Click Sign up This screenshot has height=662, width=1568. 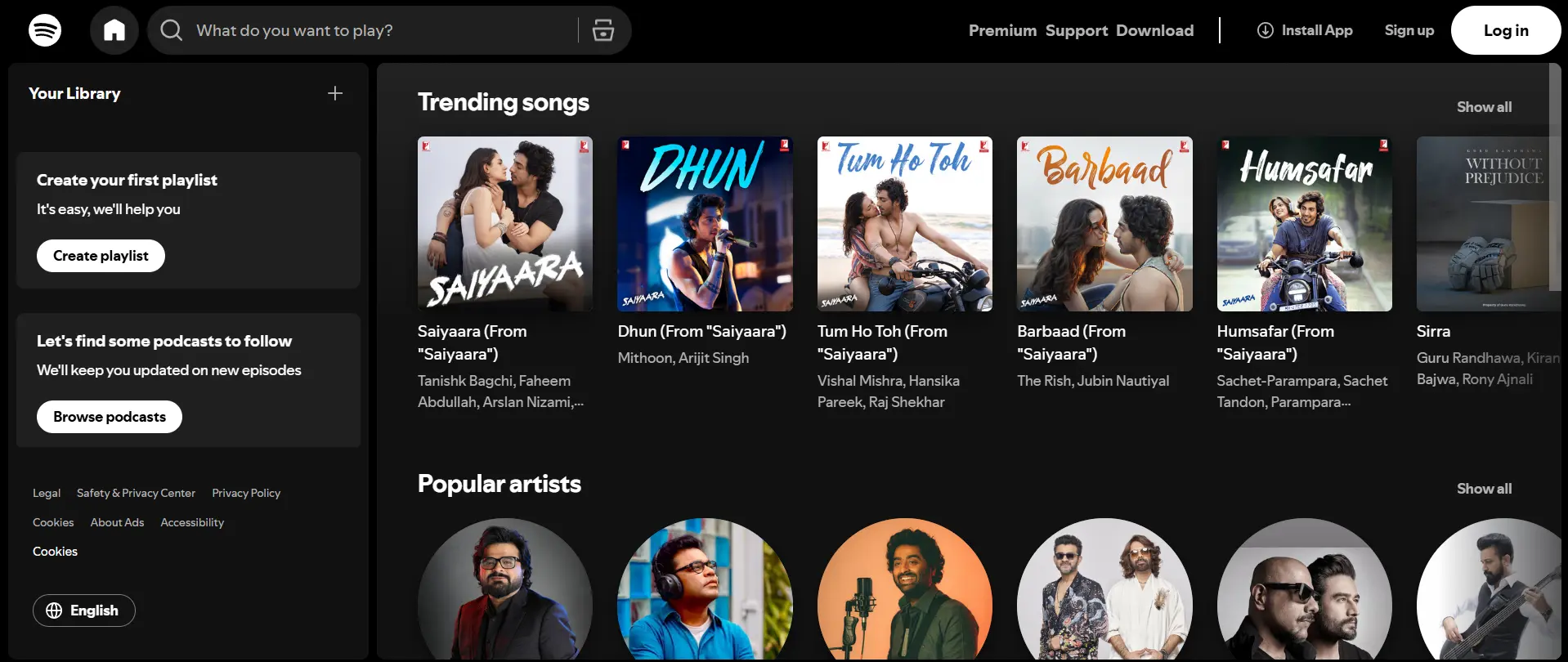[x=1409, y=30]
